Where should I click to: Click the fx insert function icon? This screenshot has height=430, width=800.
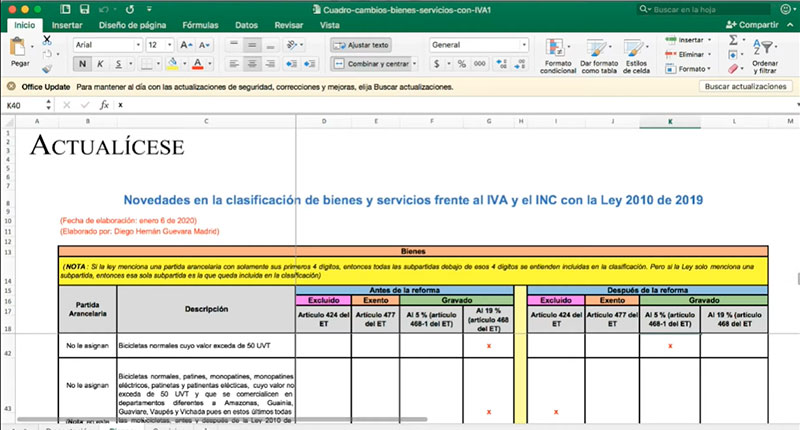pos(104,105)
